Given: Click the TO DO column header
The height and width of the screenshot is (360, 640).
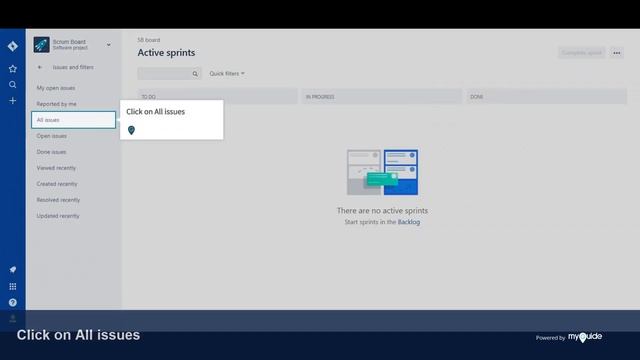Looking at the screenshot, I should (218, 97).
